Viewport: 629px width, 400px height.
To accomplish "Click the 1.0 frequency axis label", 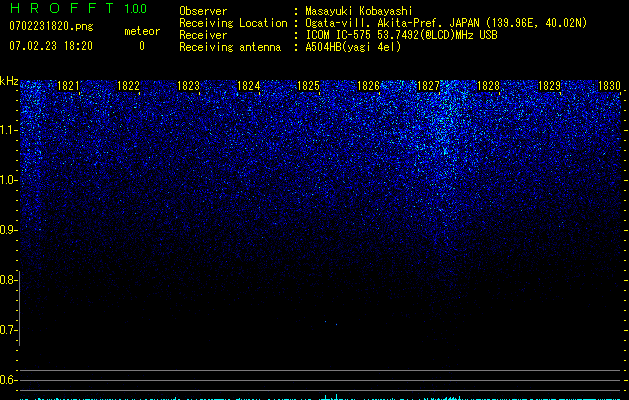I will tap(8, 180).
